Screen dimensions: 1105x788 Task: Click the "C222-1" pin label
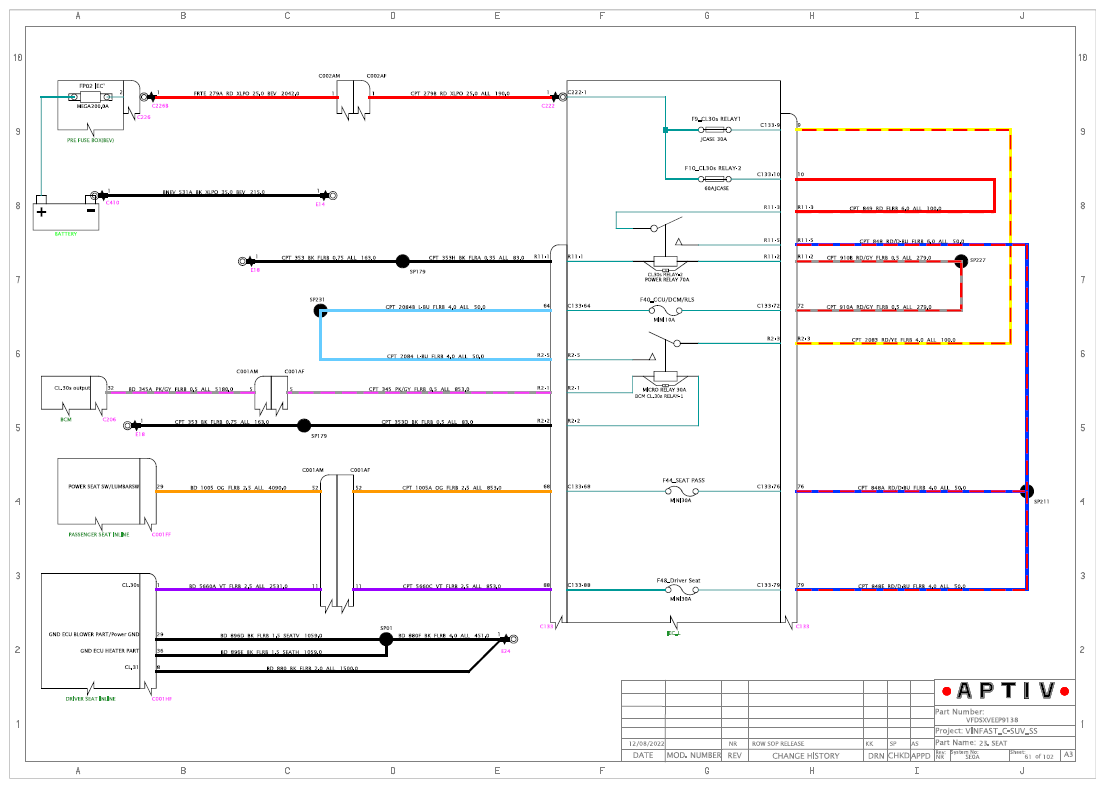click(577, 92)
